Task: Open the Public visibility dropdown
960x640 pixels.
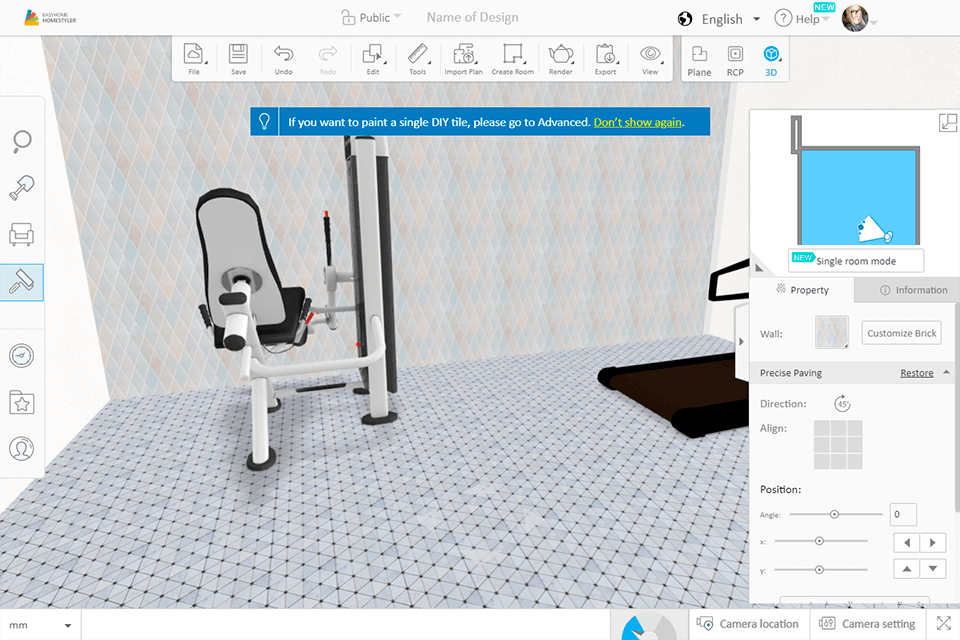Action: (x=372, y=17)
